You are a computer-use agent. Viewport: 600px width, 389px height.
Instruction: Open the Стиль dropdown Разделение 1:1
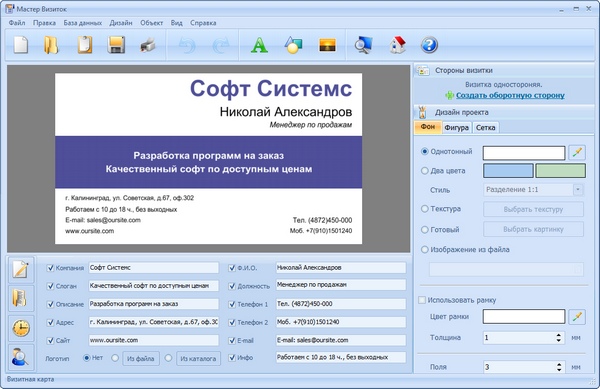pyautogui.click(x=533, y=190)
